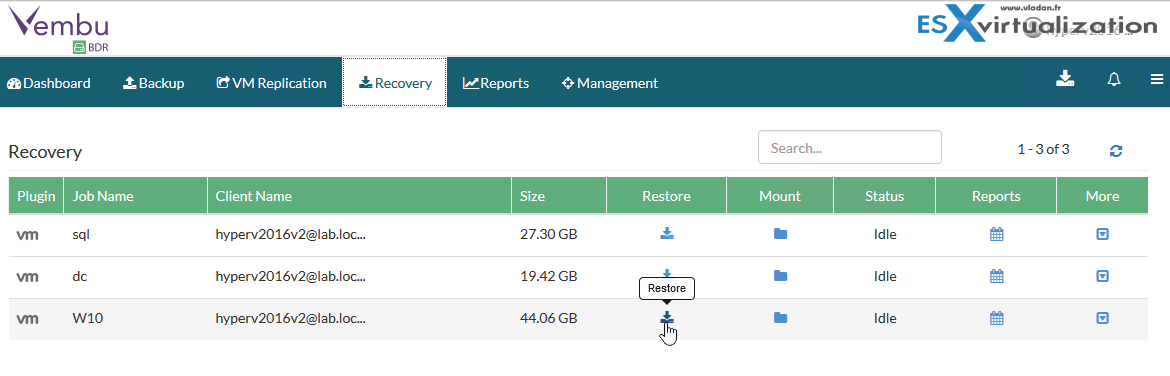Open VM Replication tab
The width and height of the screenshot is (1170, 376).
pos(272,83)
